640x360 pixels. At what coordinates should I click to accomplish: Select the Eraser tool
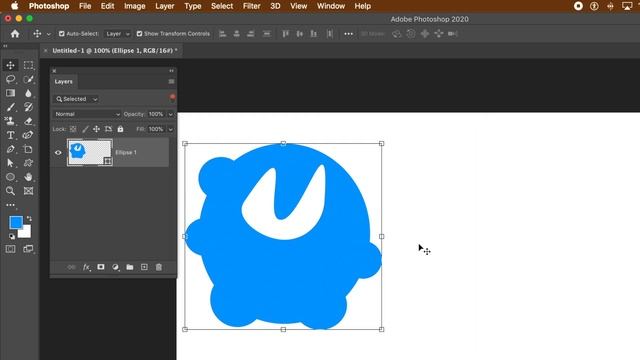click(28, 121)
